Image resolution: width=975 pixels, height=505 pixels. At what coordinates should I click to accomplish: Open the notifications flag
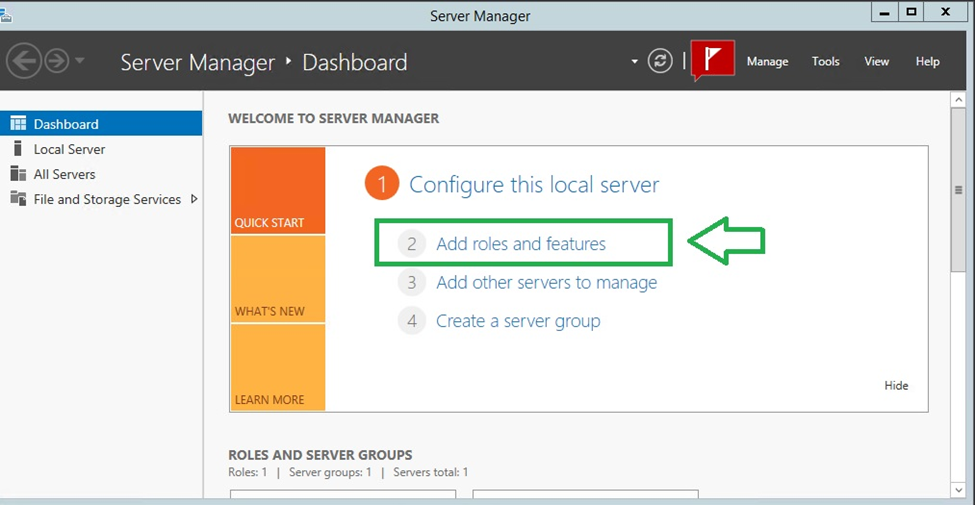click(x=713, y=60)
